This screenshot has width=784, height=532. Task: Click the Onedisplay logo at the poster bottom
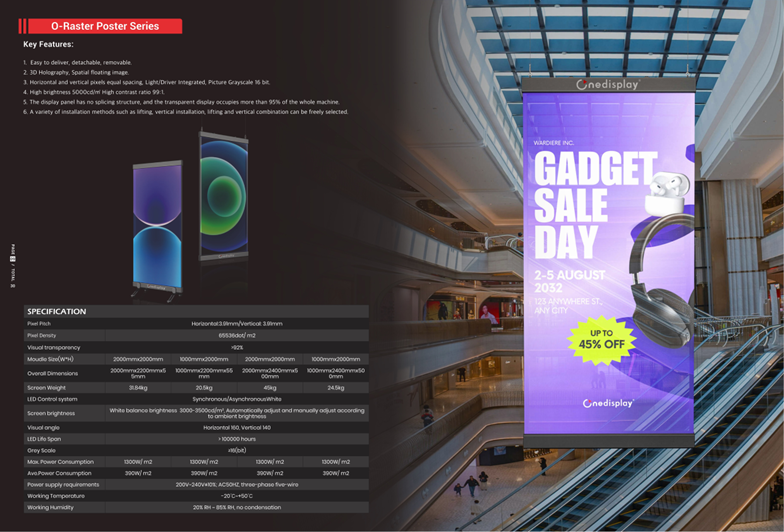tap(607, 403)
